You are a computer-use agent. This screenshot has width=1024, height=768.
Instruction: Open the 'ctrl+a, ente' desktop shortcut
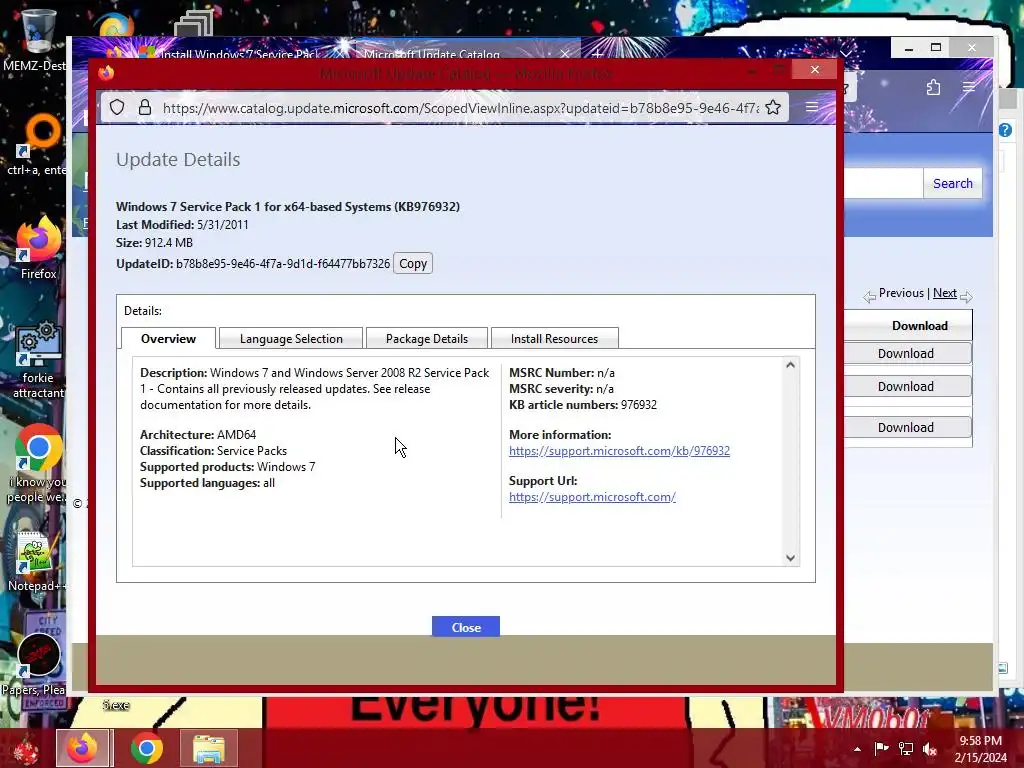[x=37, y=144]
